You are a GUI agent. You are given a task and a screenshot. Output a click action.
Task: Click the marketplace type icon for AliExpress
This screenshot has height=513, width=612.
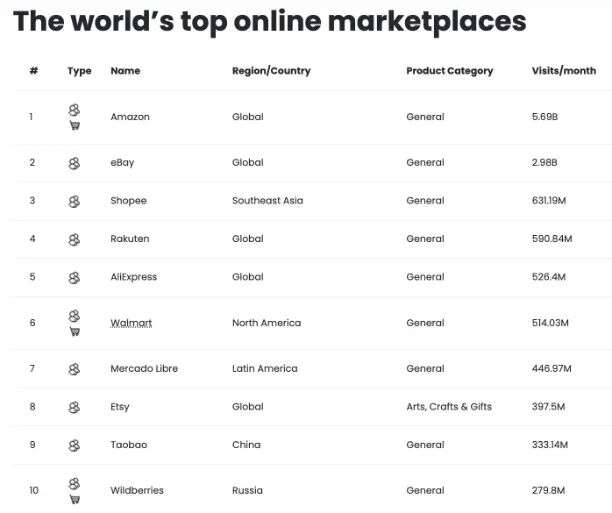[74, 277]
